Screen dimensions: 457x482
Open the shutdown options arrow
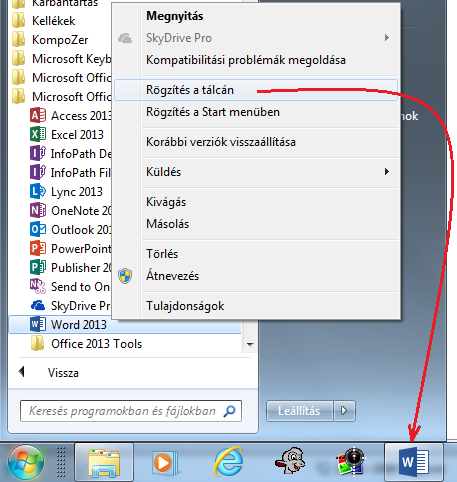[x=344, y=411]
